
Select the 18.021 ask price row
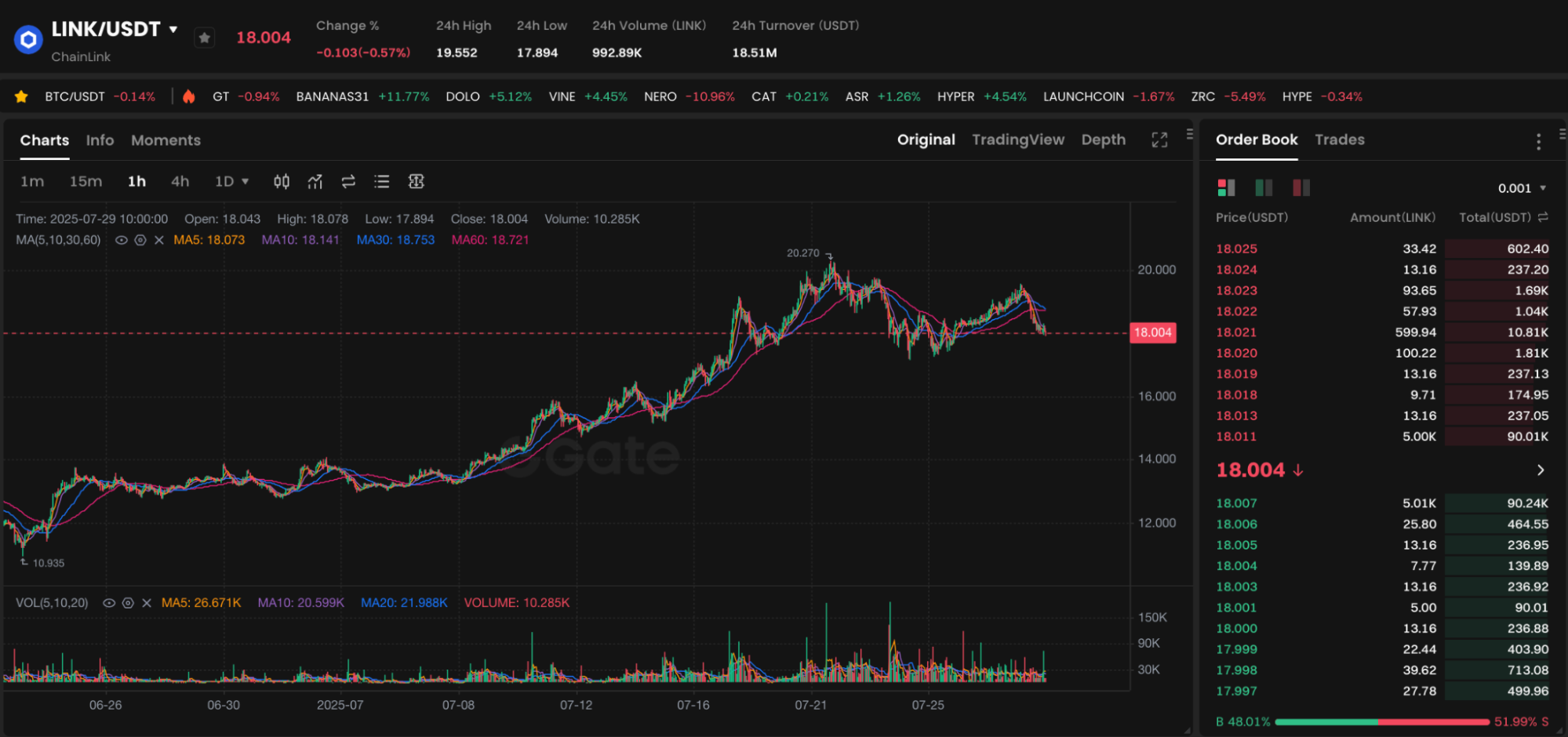click(x=1382, y=332)
